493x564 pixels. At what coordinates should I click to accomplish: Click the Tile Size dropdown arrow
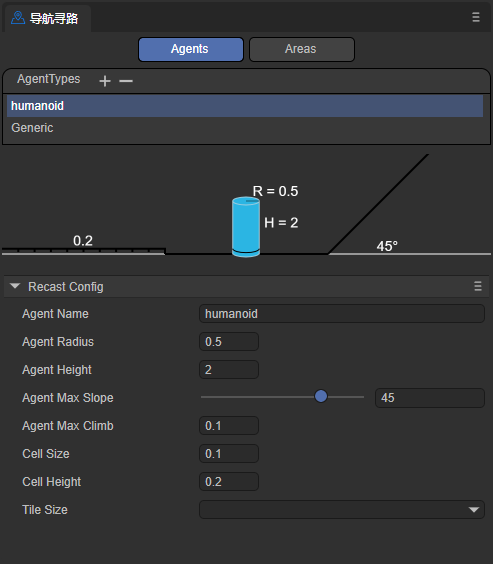(474, 510)
